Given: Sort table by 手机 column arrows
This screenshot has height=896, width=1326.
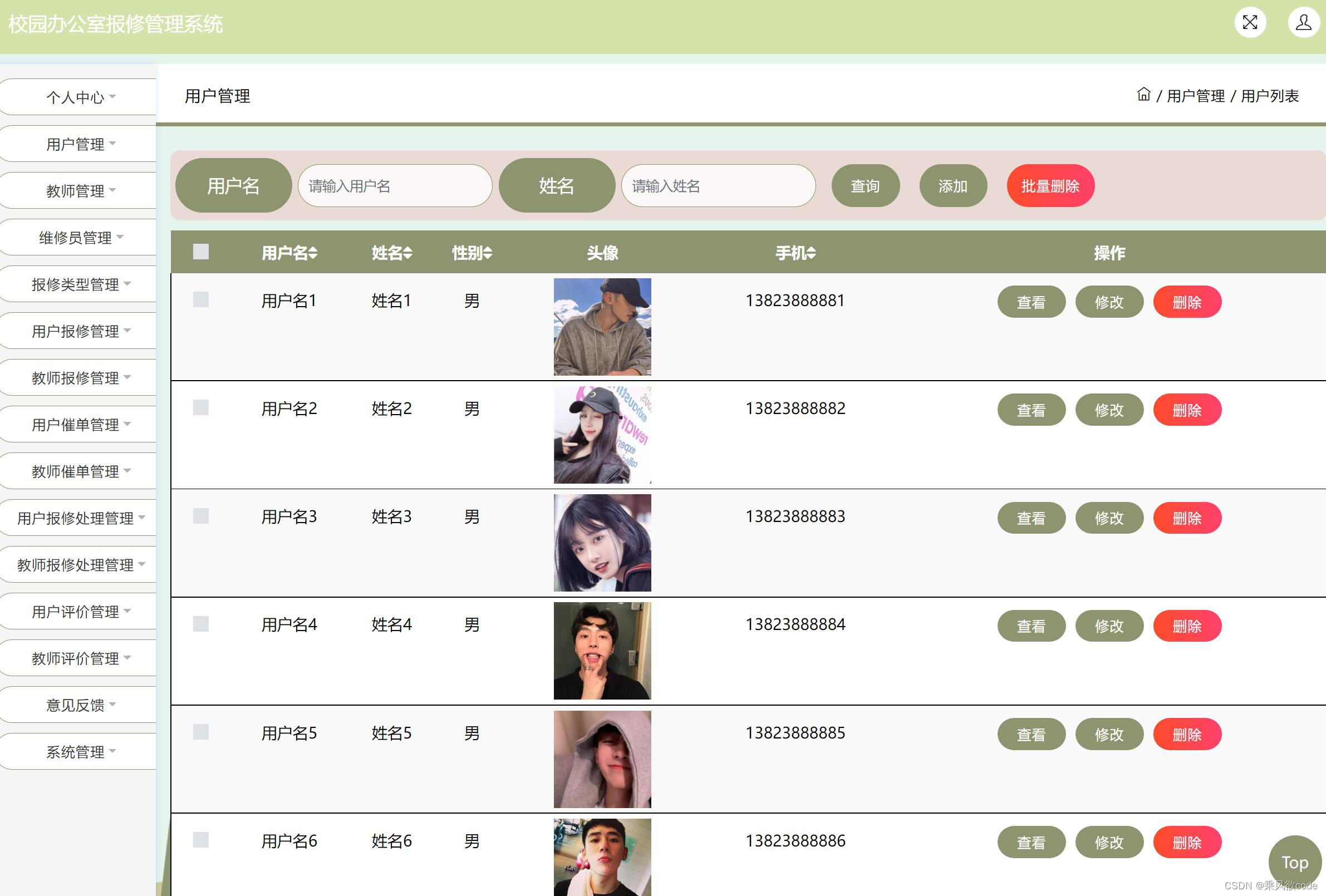Looking at the screenshot, I should [811, 253].
